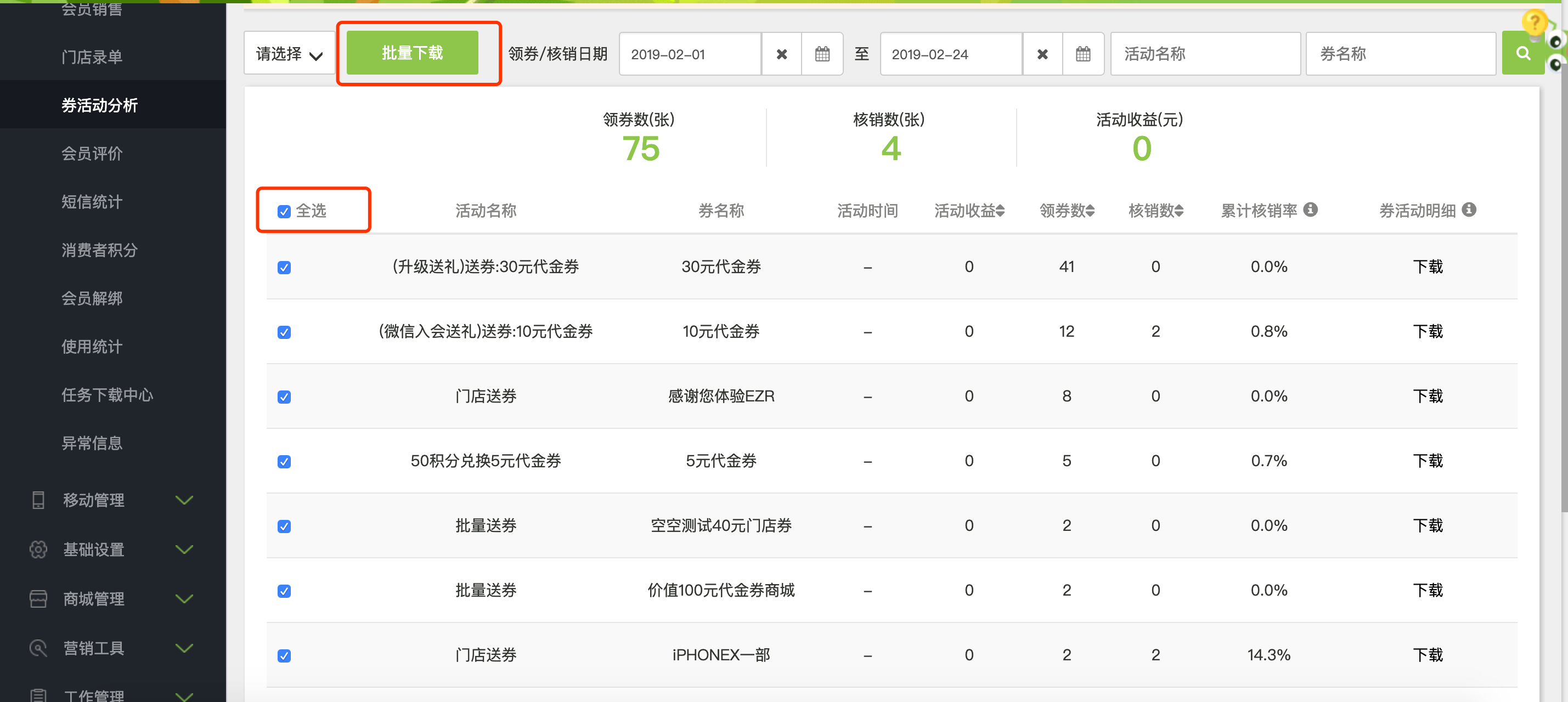Click the end date field 2019-02-24
Image resolution: width=1568 pixels, height=702 pixels.
pyautogui.click(x=951, y=54)
